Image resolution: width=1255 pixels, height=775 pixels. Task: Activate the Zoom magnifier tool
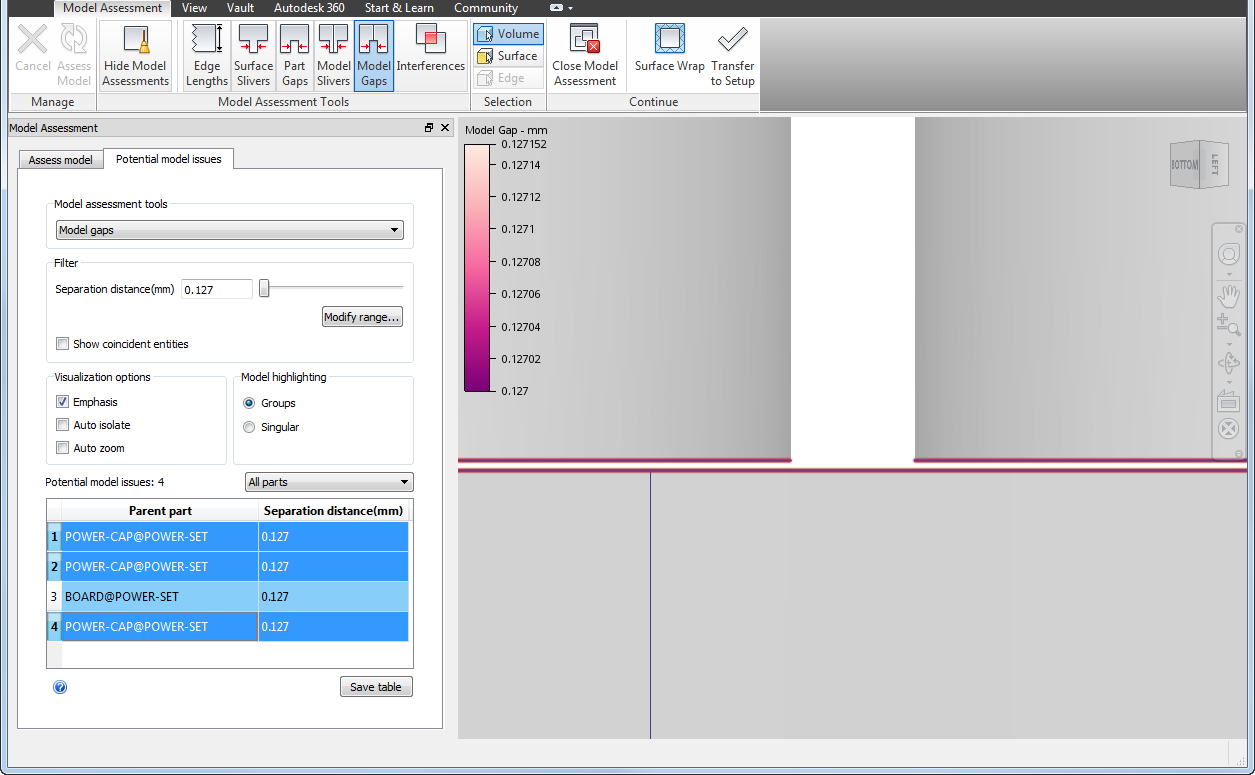pos(1228,324)
